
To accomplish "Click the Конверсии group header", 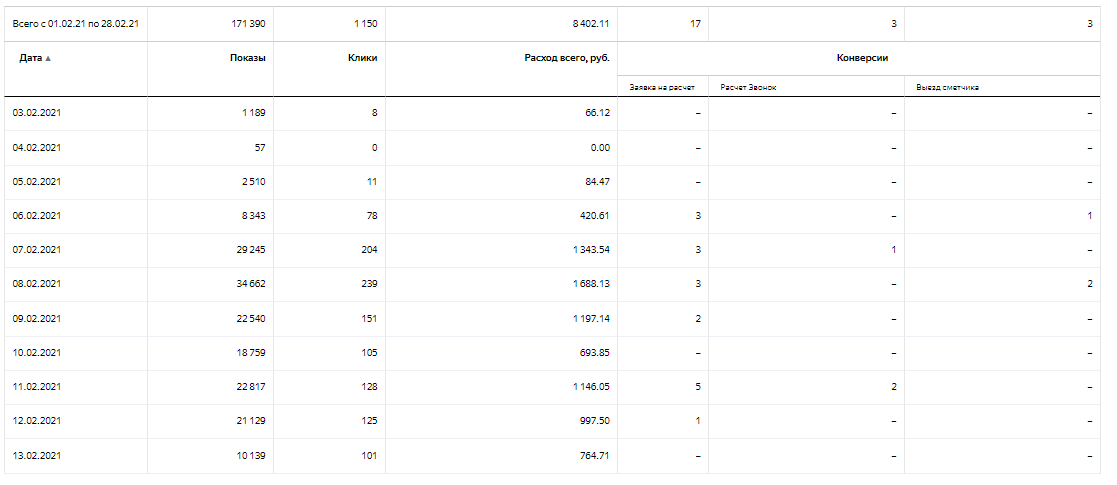I will click(x=862, y=58).
